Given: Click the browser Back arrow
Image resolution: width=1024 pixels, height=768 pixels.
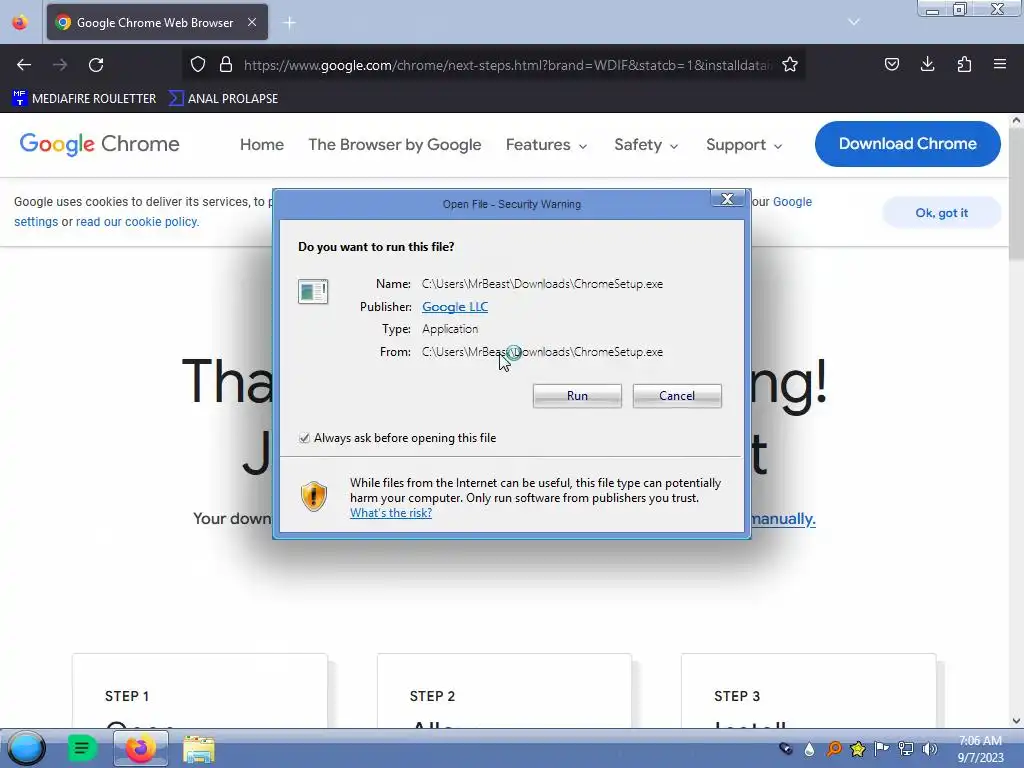Looking at the screenshot, I should [24, 65].
